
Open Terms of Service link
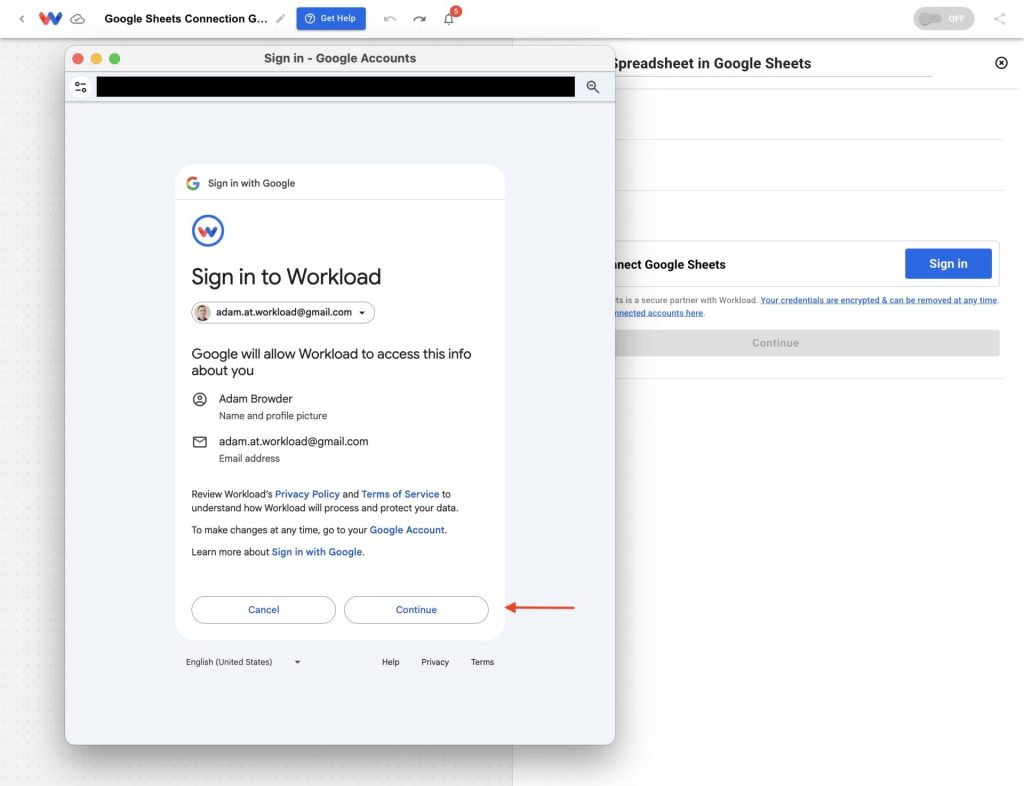click(400, 494)
